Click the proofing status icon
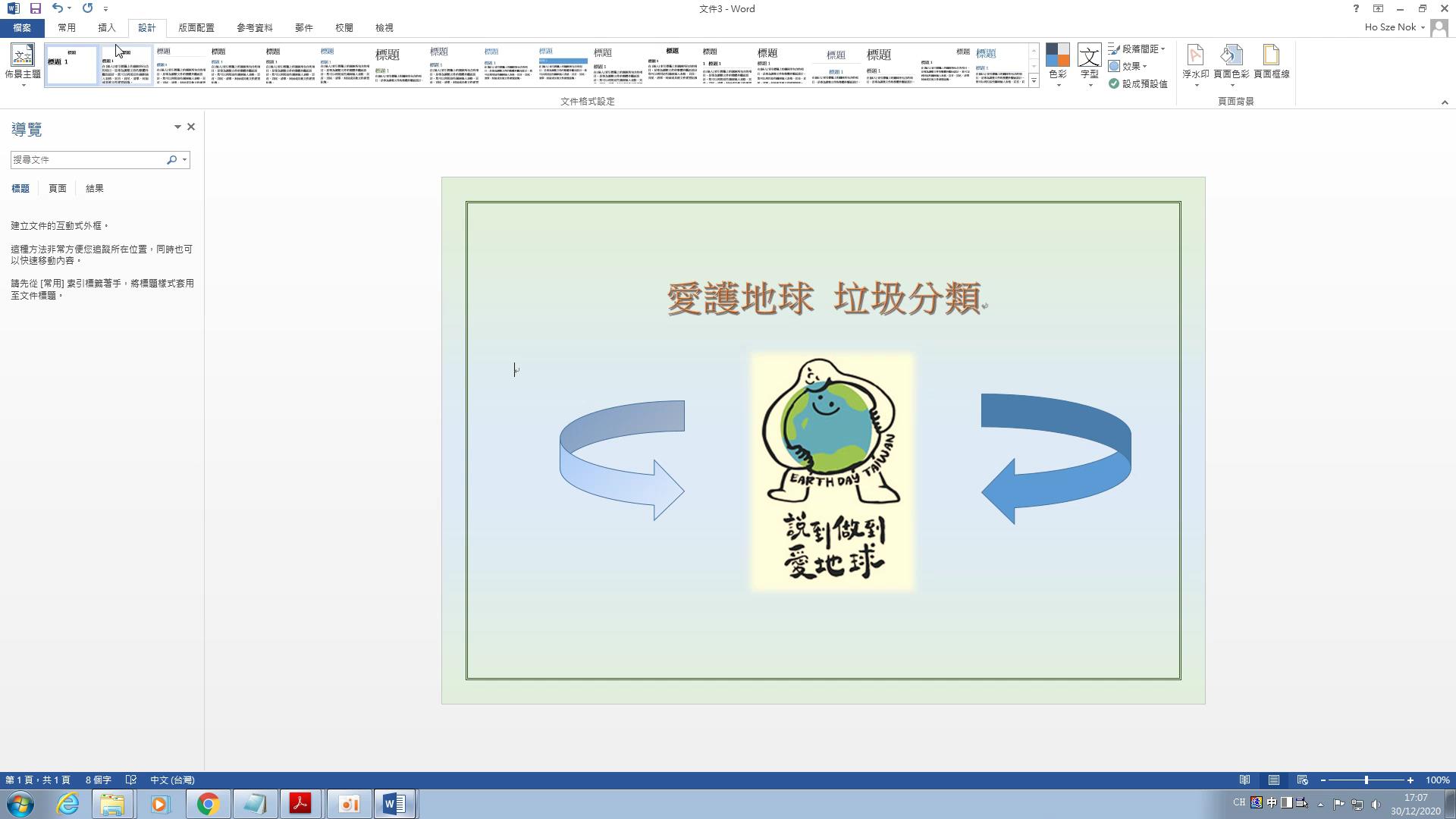Viewport: 1456px width, 819px height. tap(131, 780)
